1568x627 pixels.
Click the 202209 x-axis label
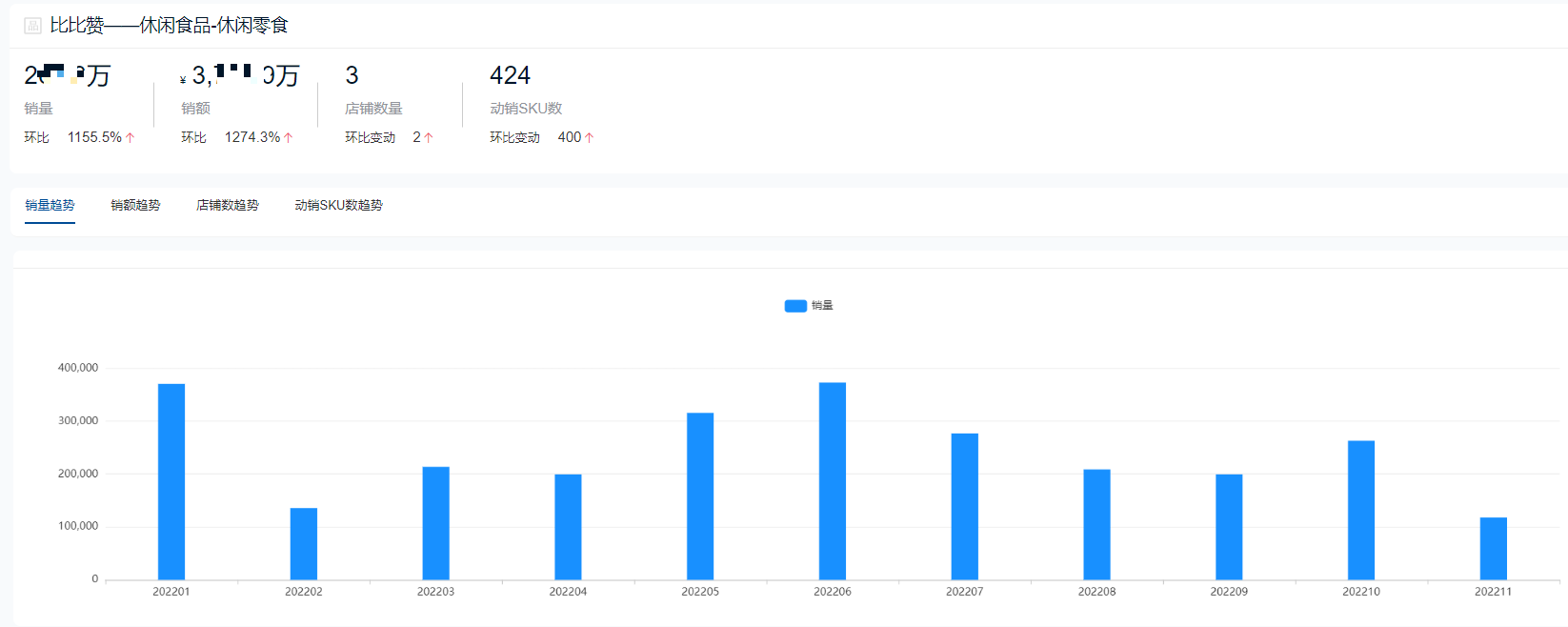1229,592
